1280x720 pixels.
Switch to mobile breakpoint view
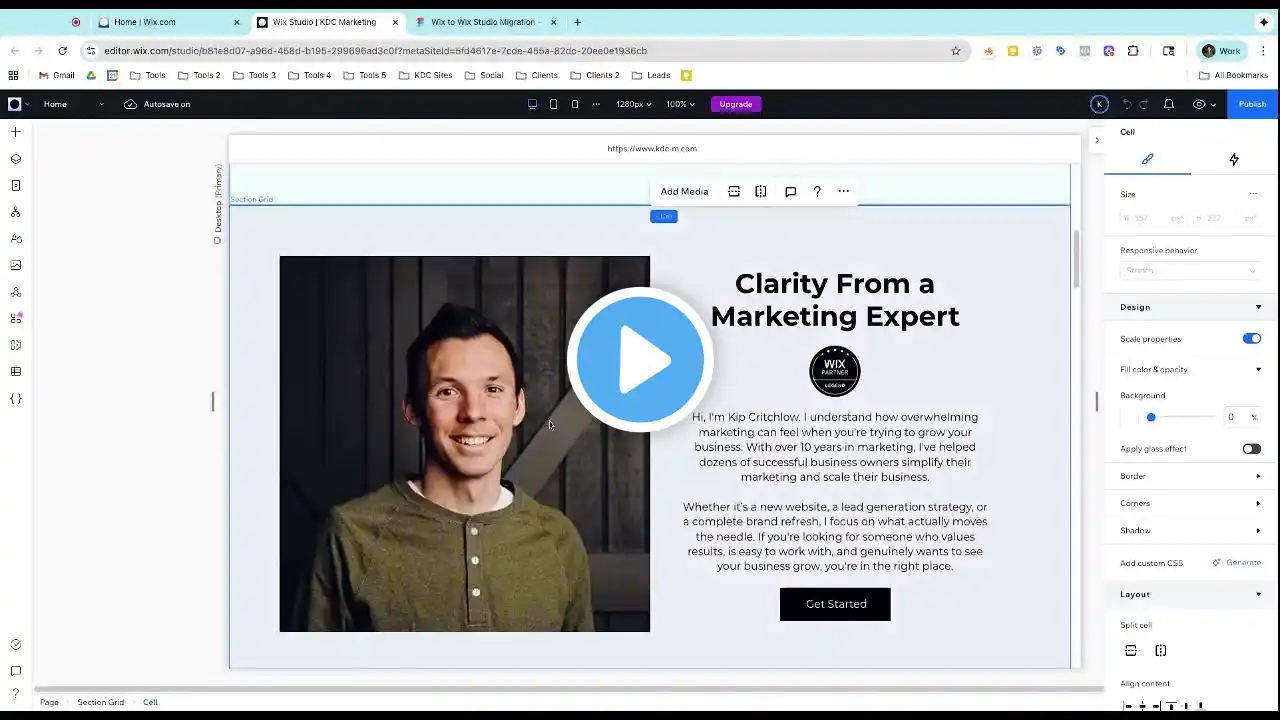574,104
